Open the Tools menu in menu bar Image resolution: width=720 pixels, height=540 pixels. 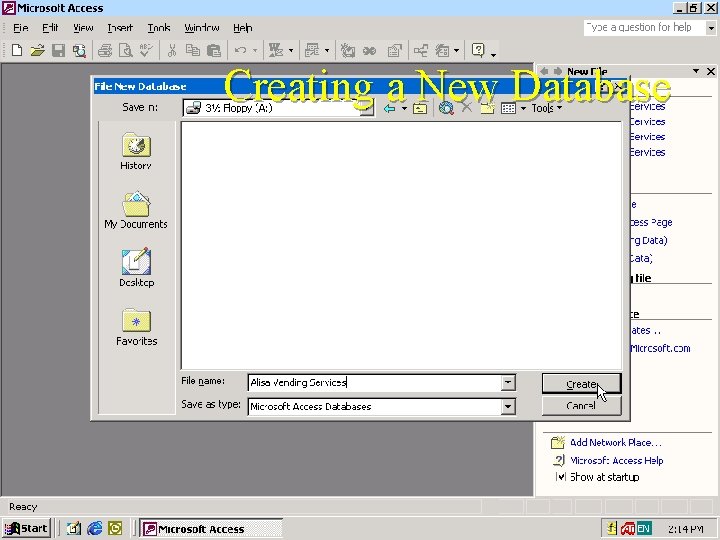(x=159, y=28)
